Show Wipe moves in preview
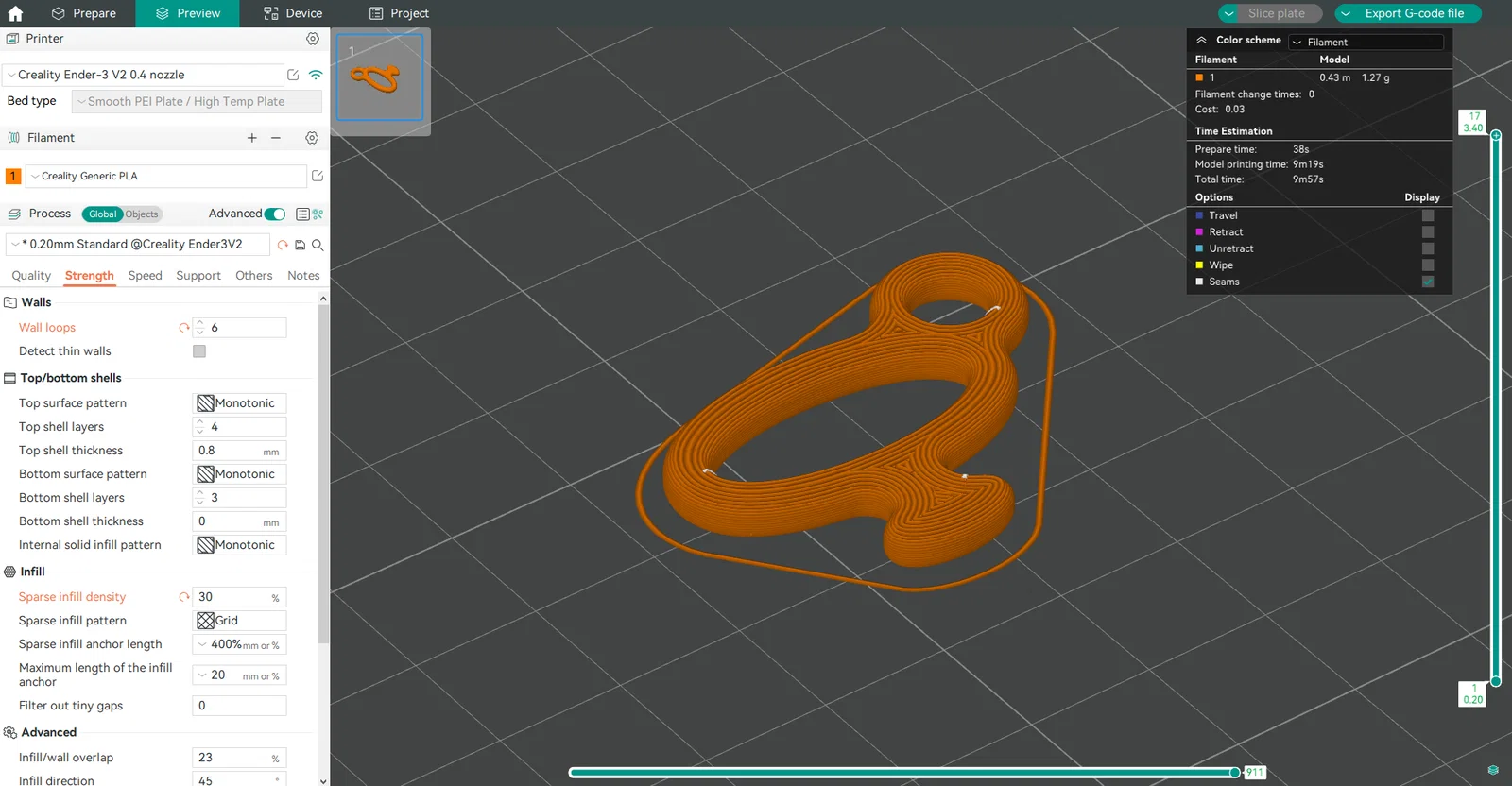The image size is (1512, 786). 1428,265
